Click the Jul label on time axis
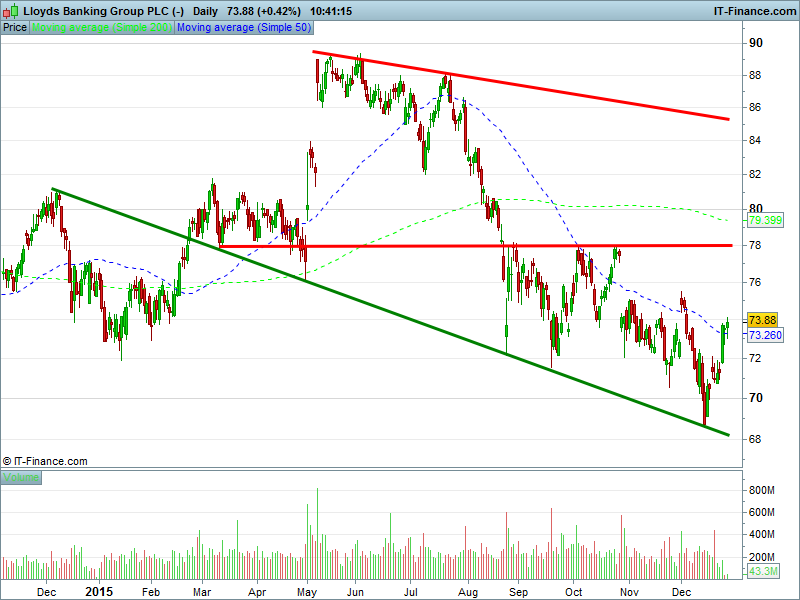Image resolution: width=800 pixels, height=600 pixels. [x=410, y=592]
